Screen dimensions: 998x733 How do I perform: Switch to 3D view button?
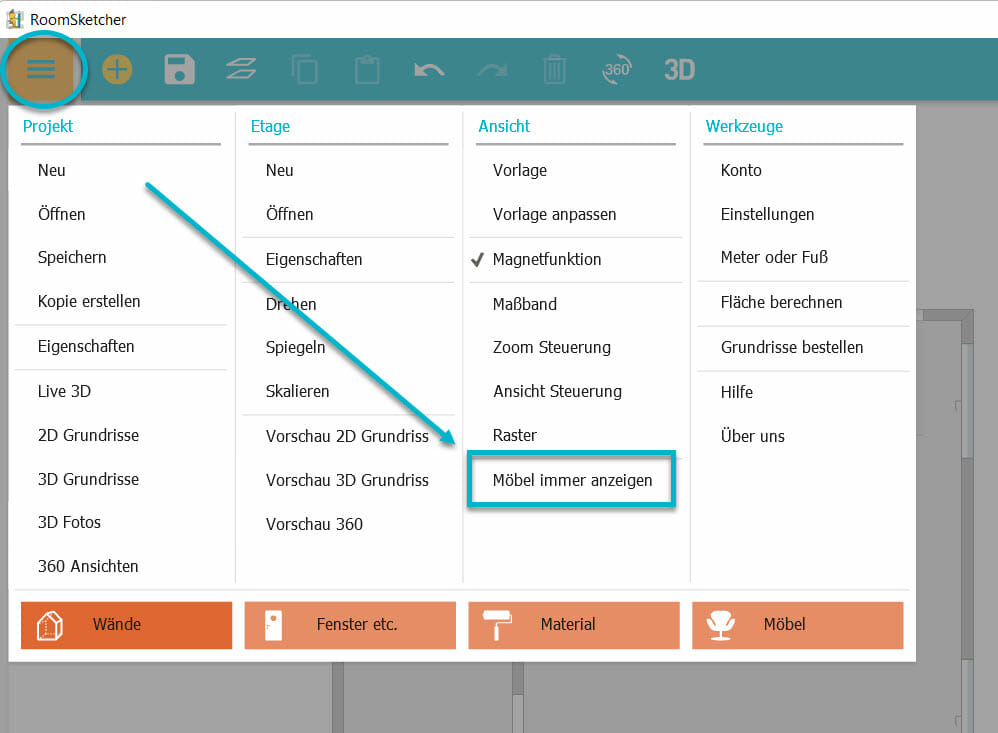click(679, 69)
